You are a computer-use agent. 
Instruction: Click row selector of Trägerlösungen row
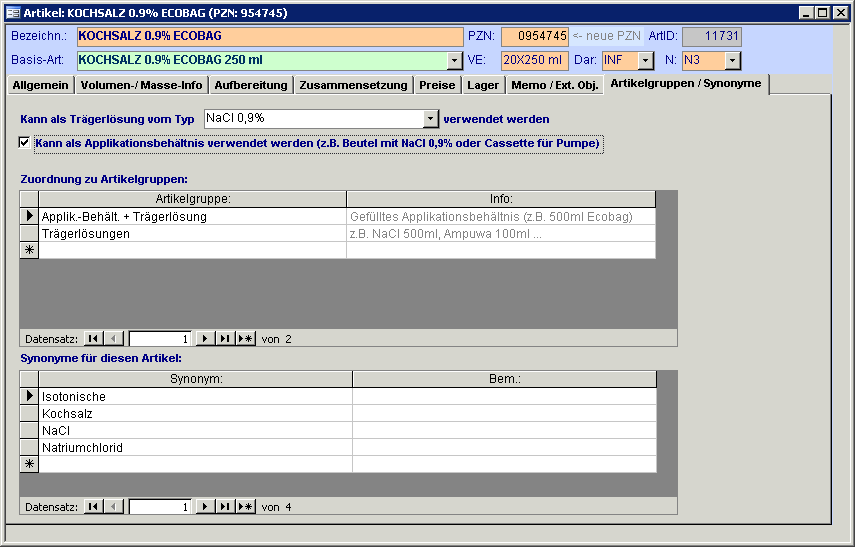click(29, 233)
